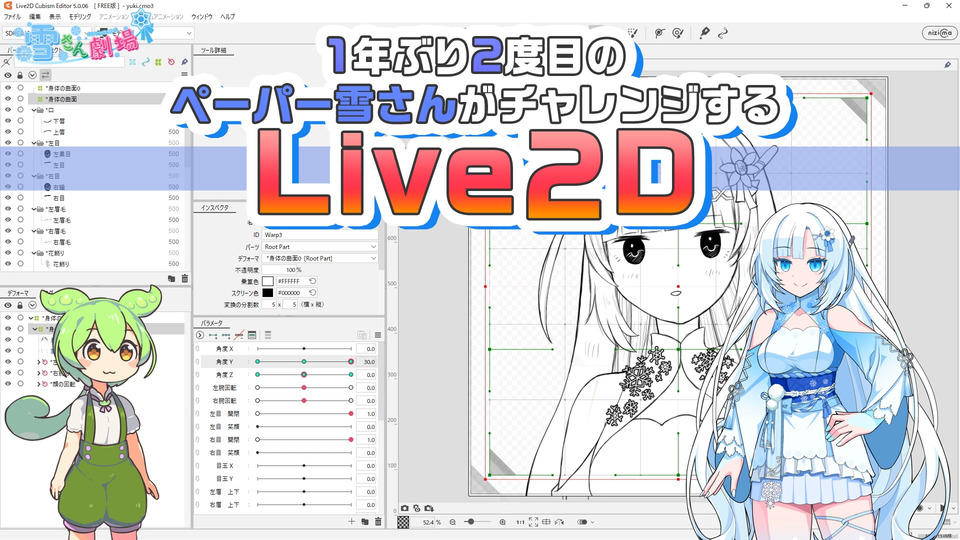Toggle the all-visibility eye in the parts panel header
Screen dimensions: 960x540
8,75
